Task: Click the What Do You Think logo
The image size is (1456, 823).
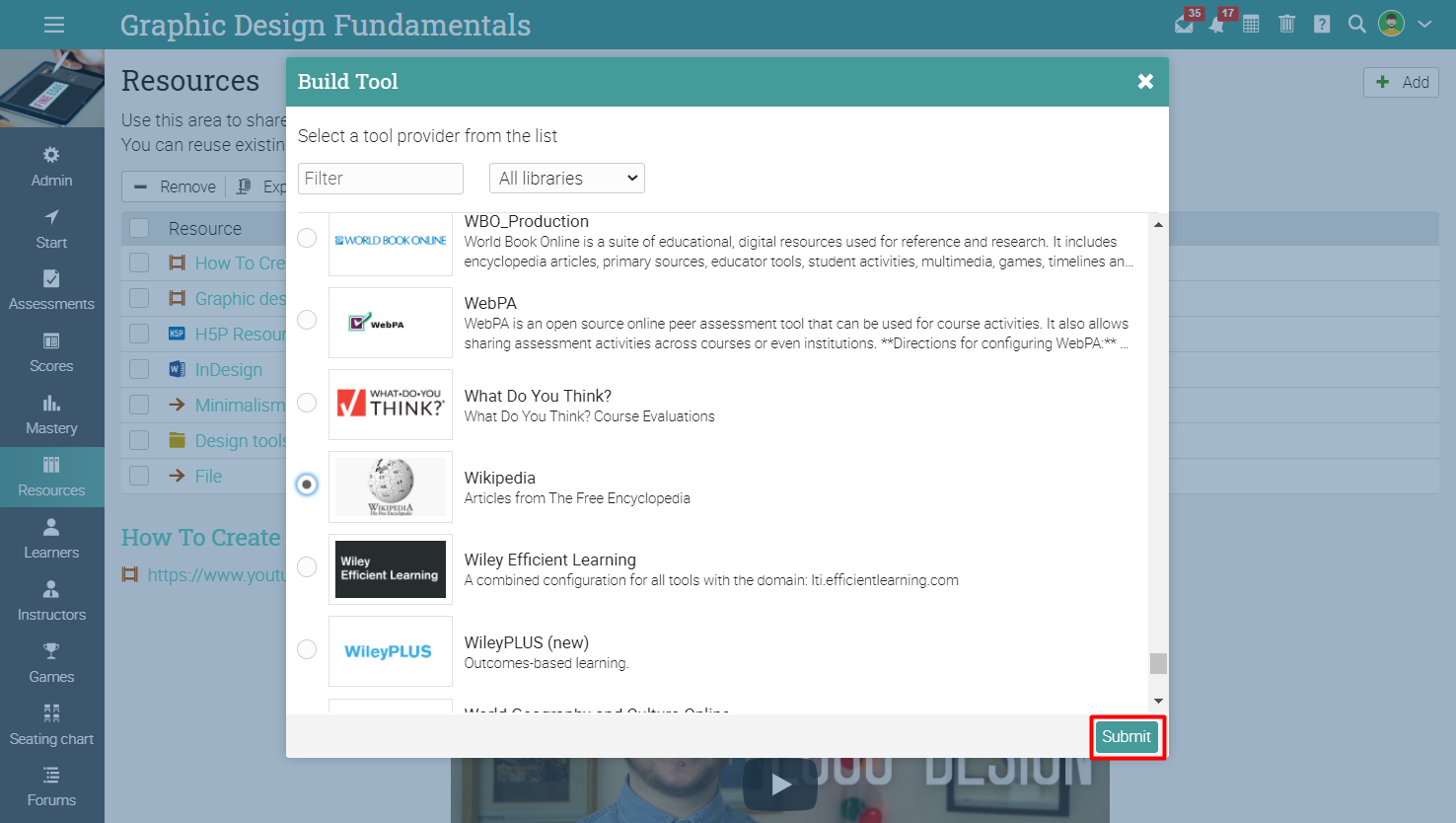Action: click(391, 405)
